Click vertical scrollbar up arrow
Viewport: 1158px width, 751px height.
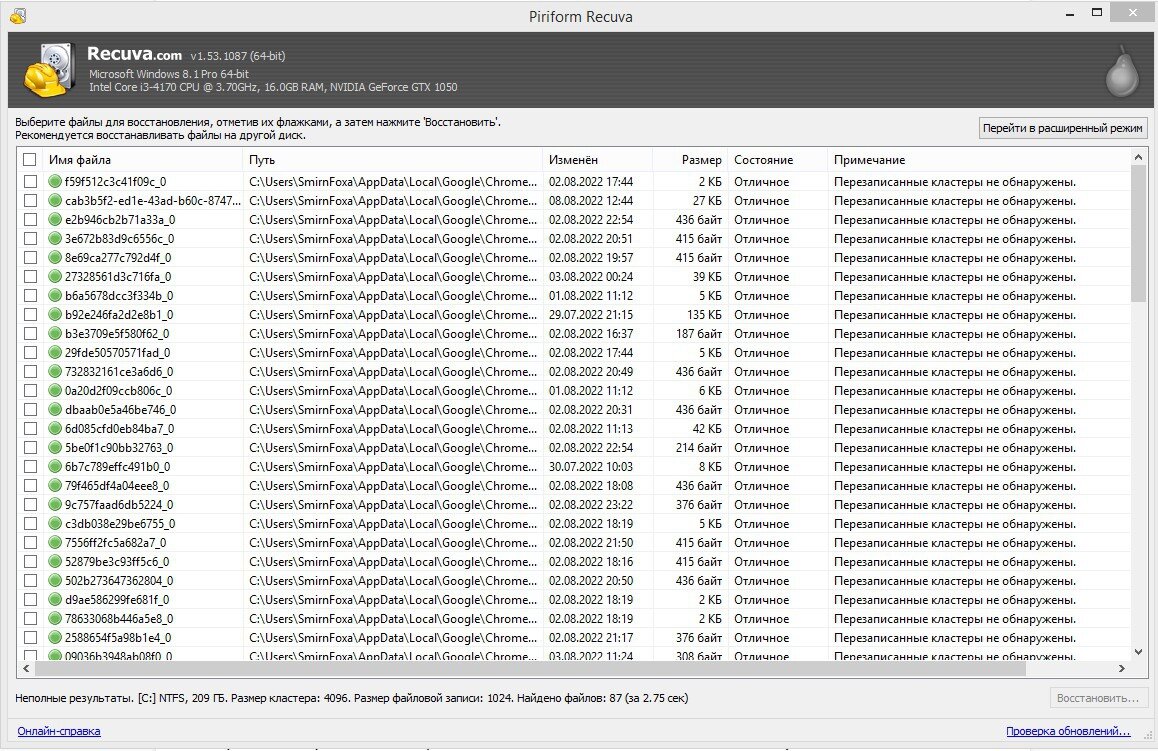pyautogui.click(x=1138, y=157)
